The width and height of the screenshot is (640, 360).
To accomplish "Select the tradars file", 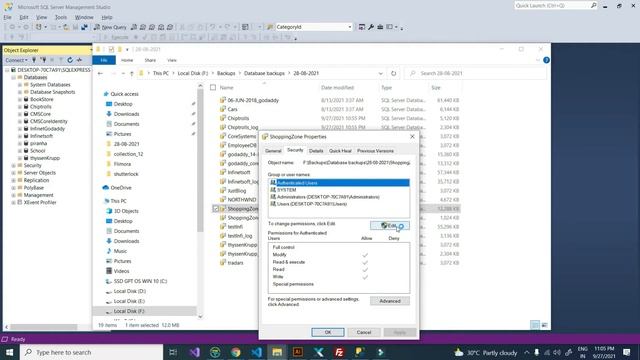I will (x=236, y=263).
